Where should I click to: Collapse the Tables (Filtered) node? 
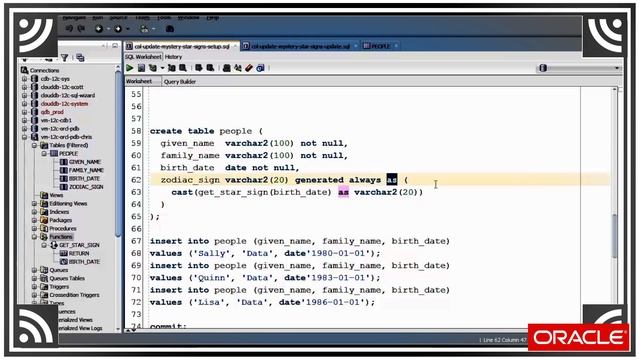pyautogui.click(x=34, y=145)
